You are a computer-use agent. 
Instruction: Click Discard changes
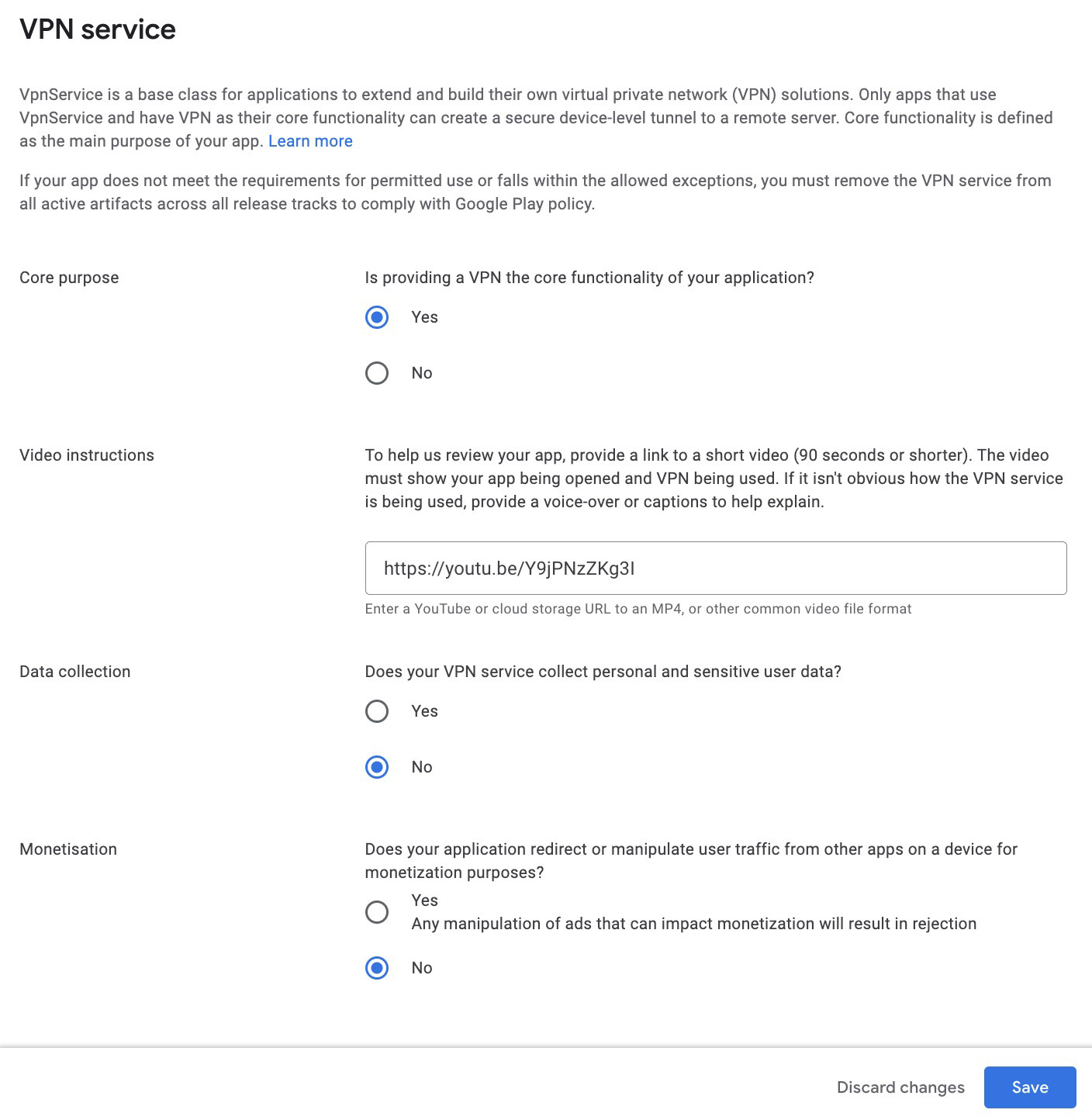[900, 1087]
